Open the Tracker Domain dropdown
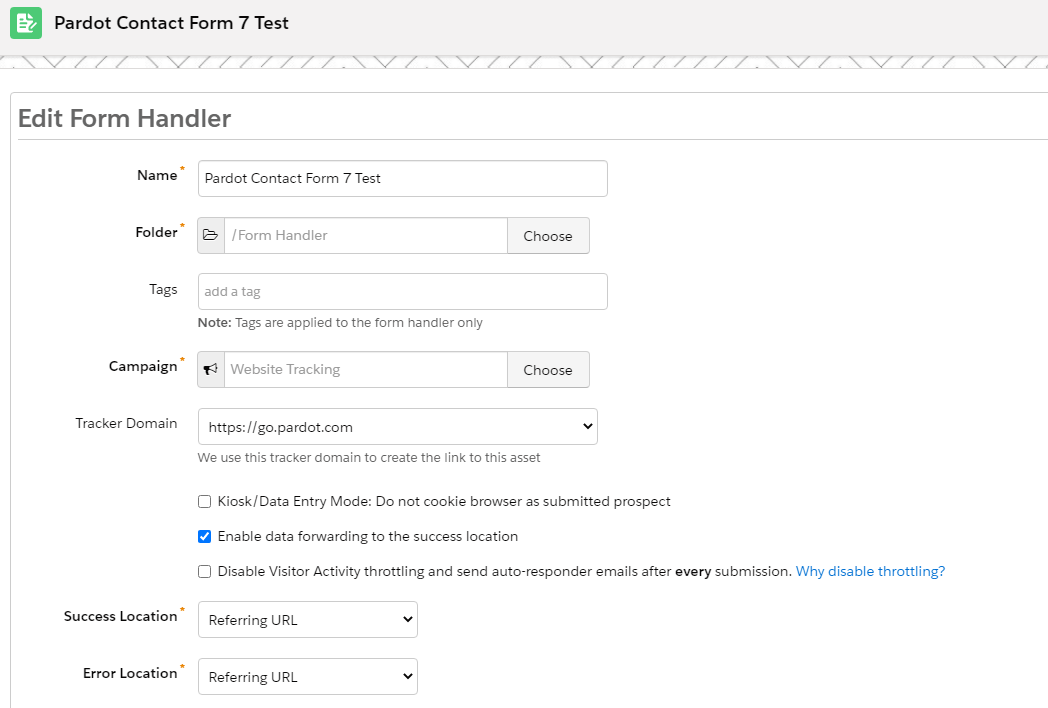The height and width of the screenshot is (708, 1048). tap(398, 427)
